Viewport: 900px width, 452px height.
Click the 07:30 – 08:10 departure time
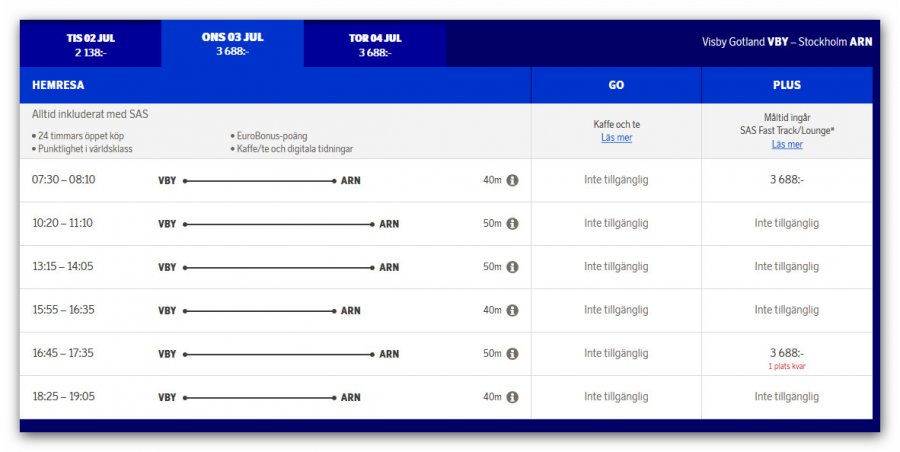63,180
